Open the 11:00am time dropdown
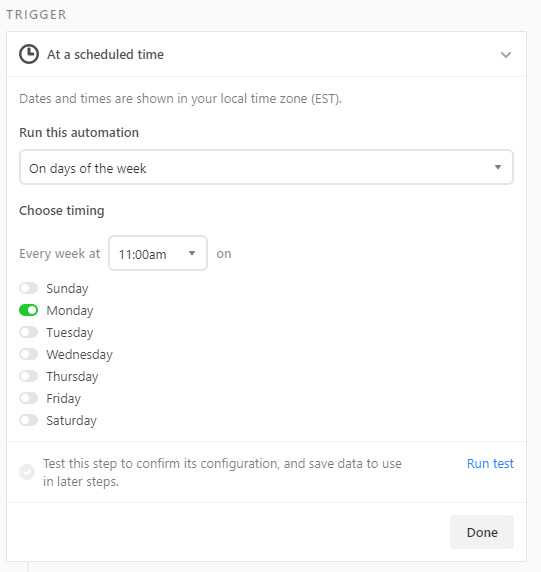541x572 pixels. point(158,253)
